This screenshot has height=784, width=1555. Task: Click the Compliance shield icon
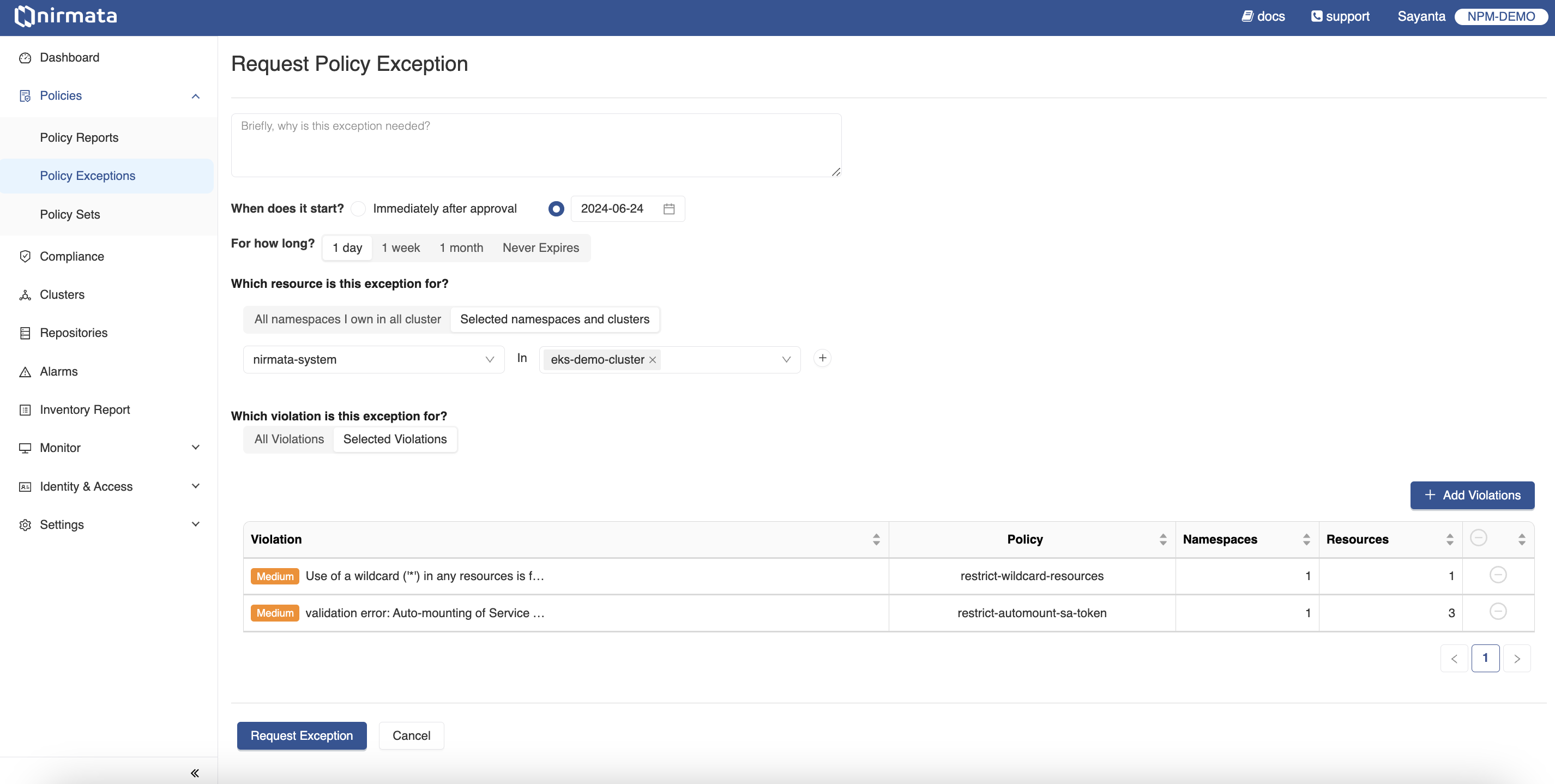tap(25, 256)
